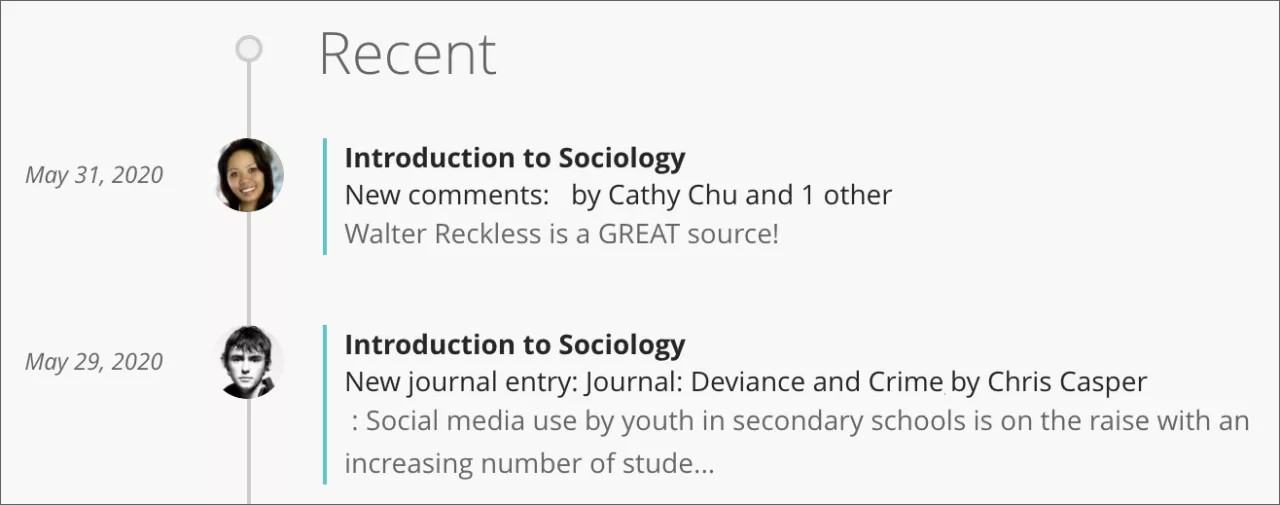
Task: Click the teal bar beside the comments entry
Action: point(325,196)
